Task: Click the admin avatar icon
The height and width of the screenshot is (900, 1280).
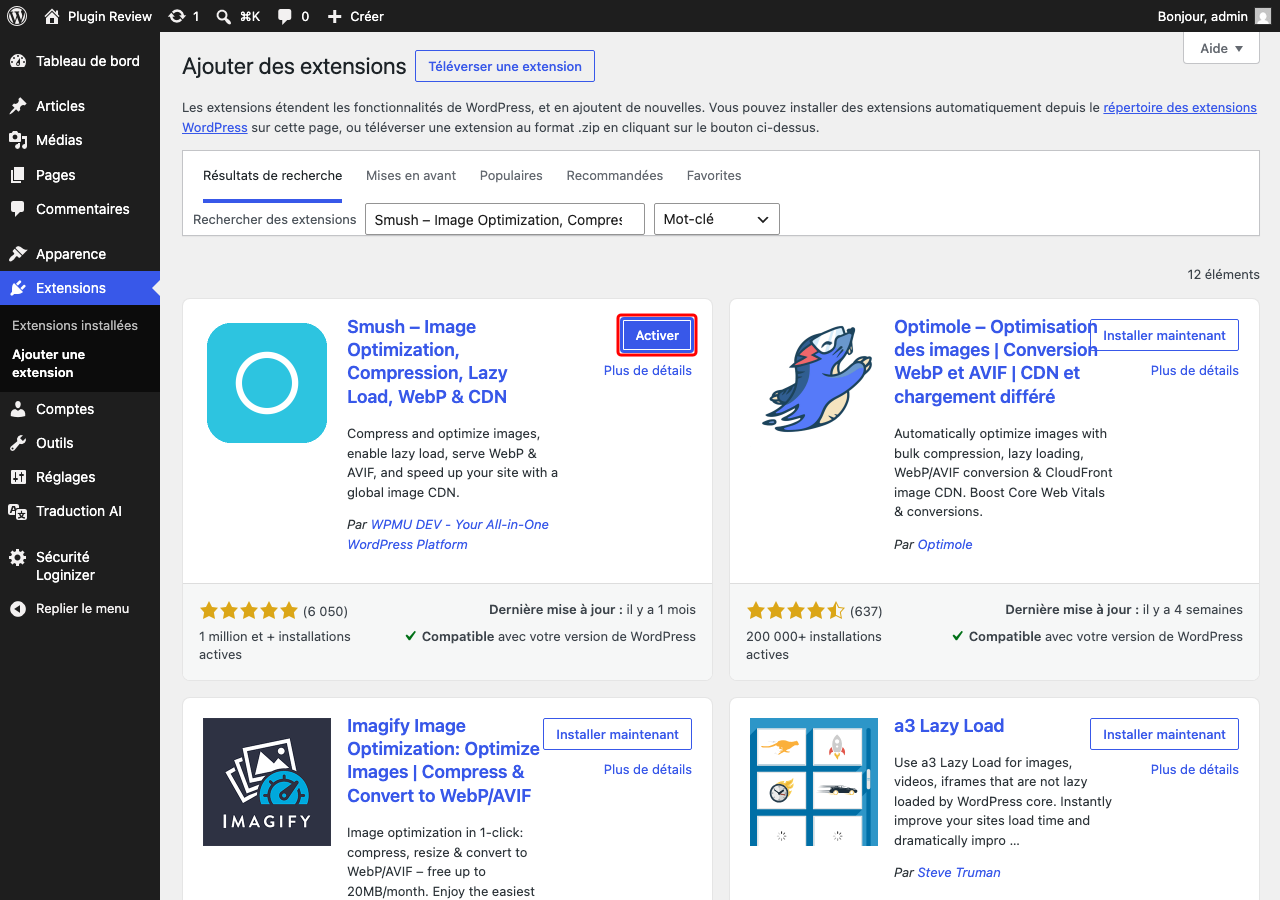Action: pos(1263,16)
